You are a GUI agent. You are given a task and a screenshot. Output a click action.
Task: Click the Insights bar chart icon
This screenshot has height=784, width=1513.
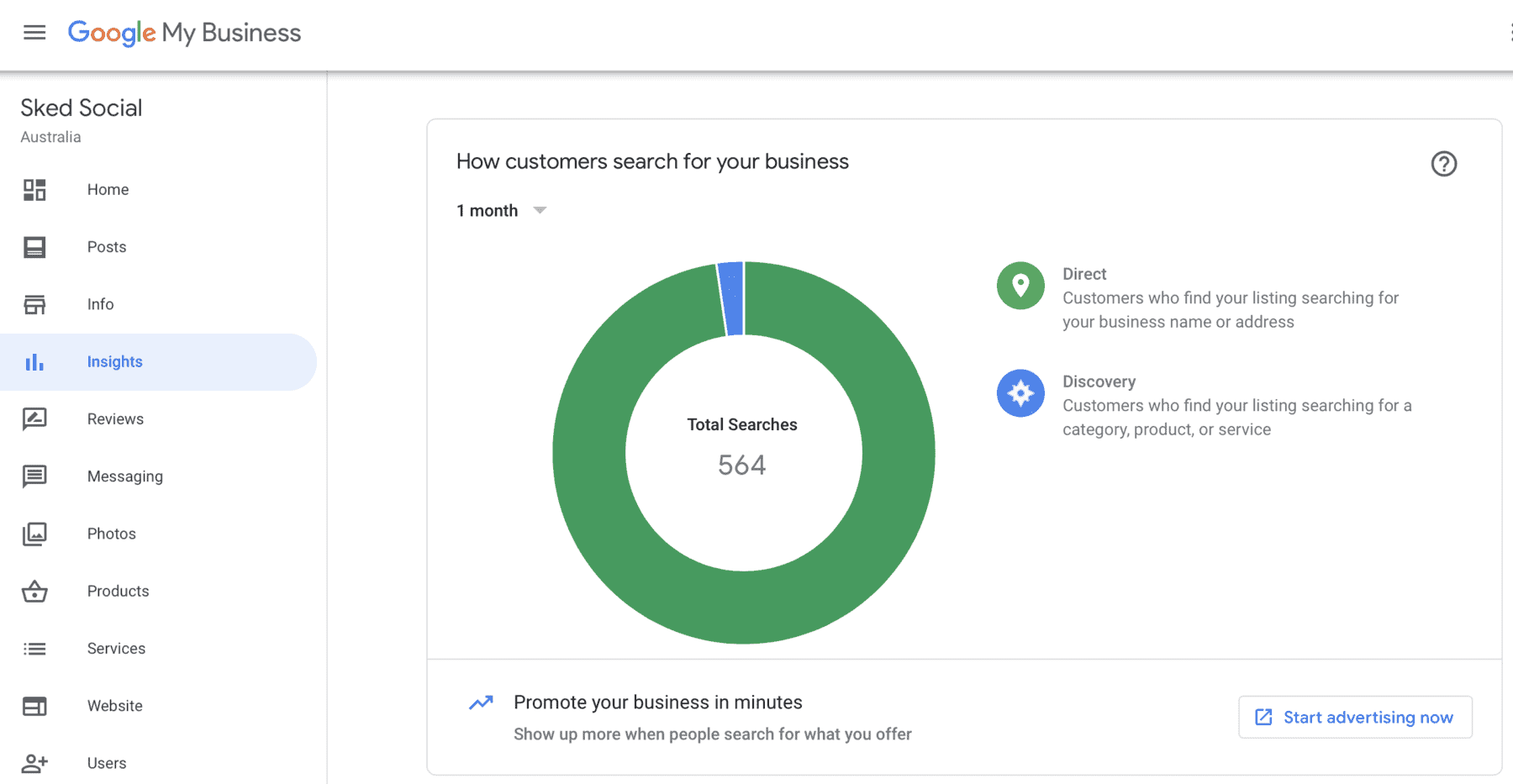34,362
